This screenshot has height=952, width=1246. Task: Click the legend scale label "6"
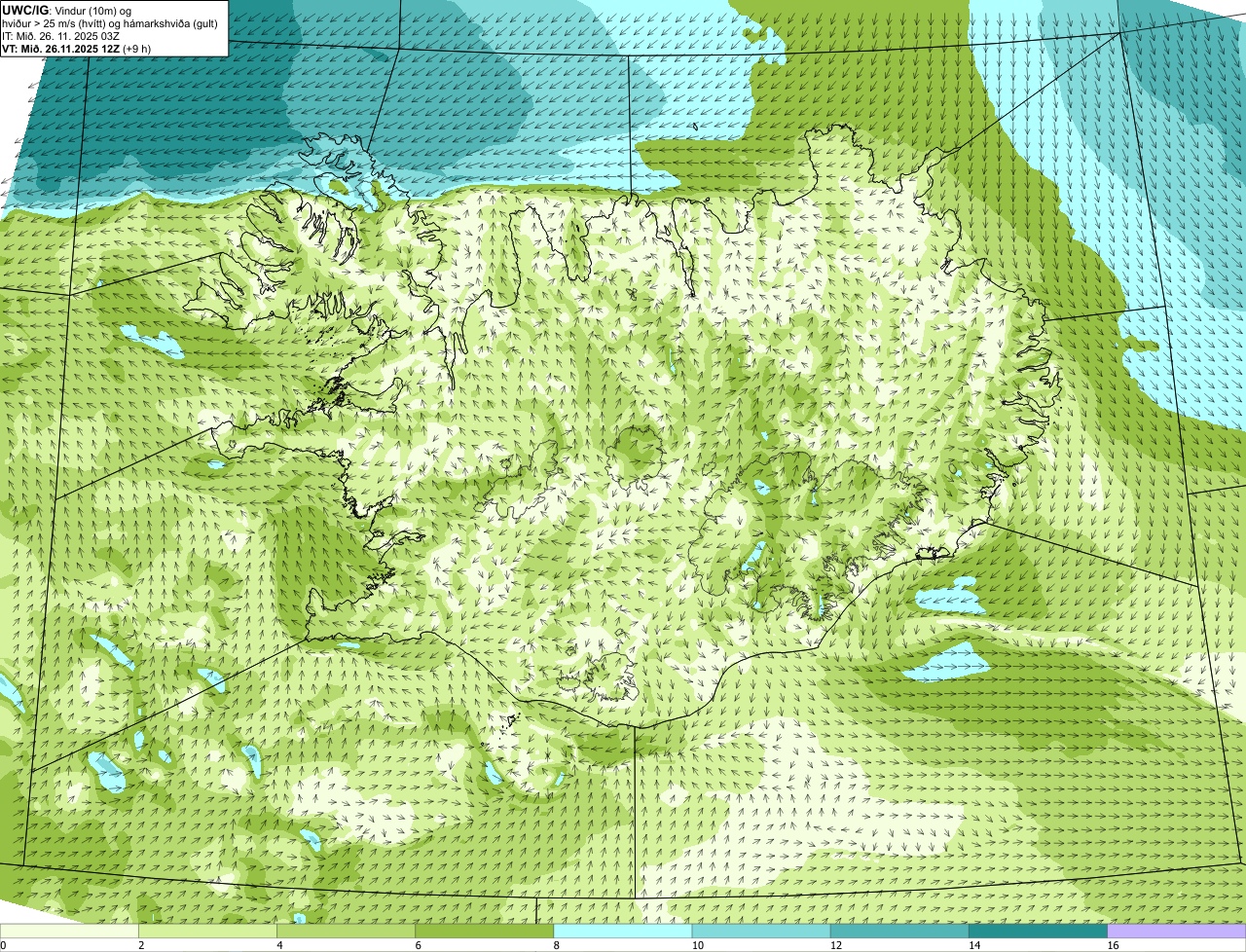419,945
